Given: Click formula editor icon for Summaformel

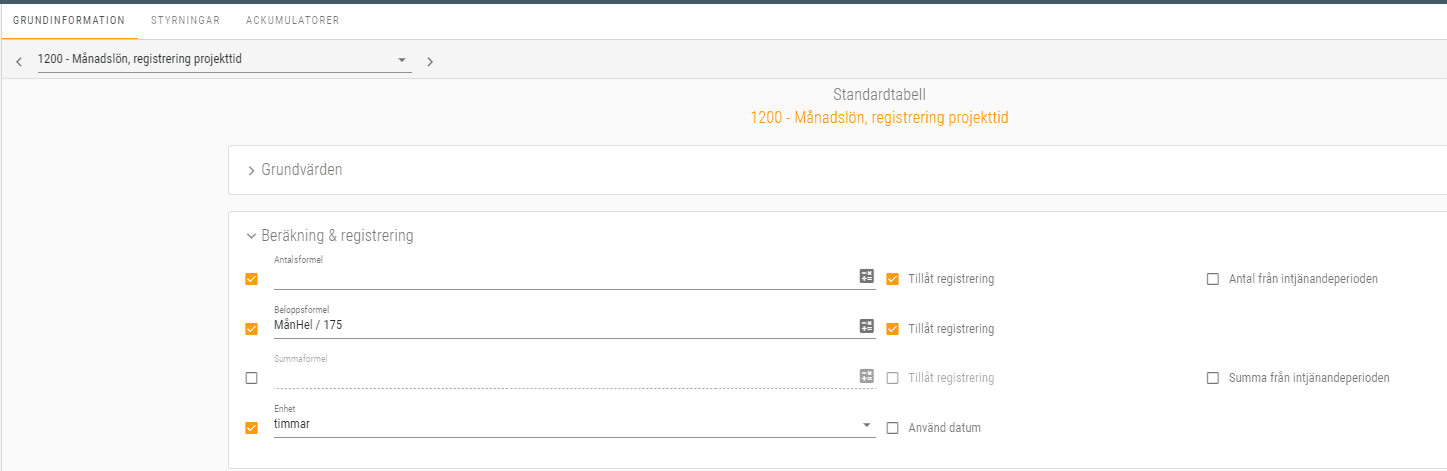Looking at the screenshot, I should pos(867,376).
